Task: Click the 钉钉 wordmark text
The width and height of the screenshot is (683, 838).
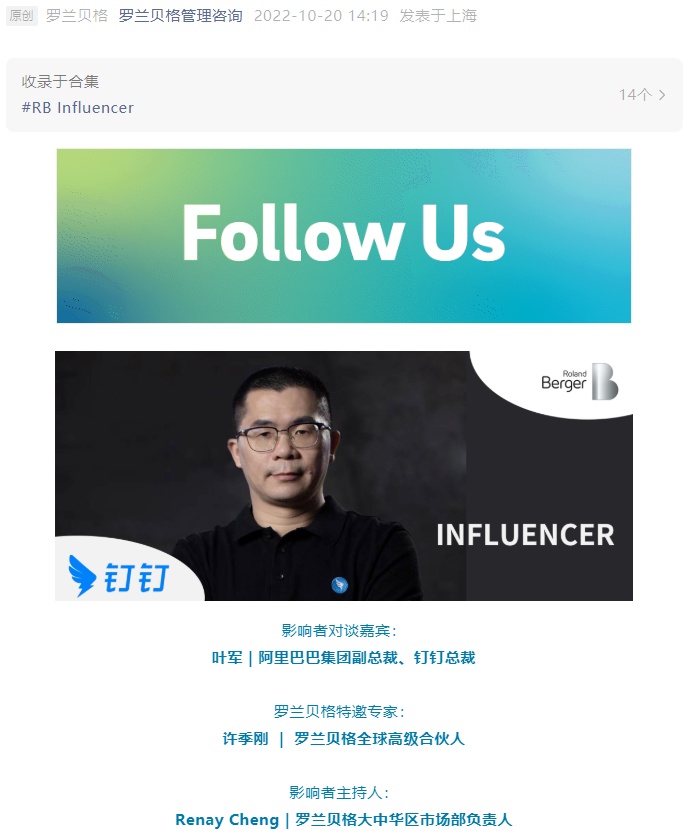Action: click(136, 577)
